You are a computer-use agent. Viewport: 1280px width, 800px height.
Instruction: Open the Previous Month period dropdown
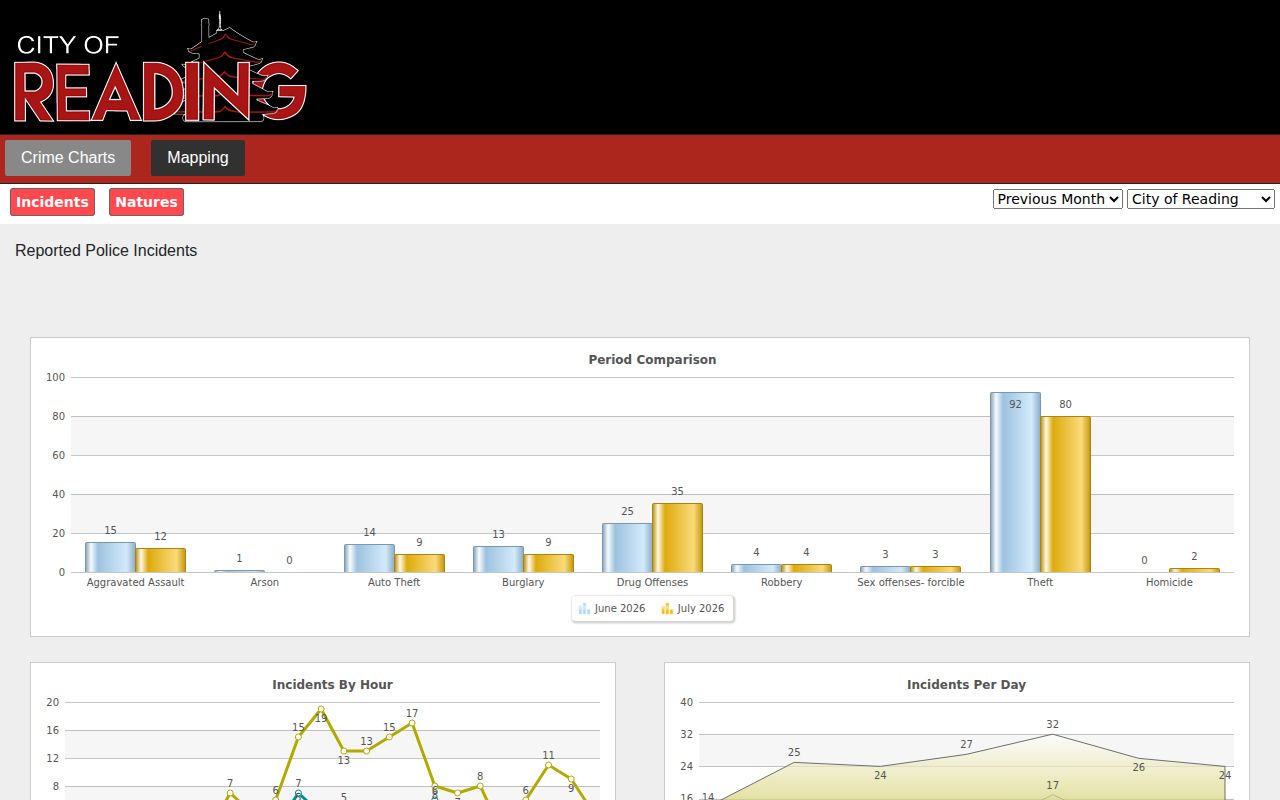click(x=1058, y=199)
